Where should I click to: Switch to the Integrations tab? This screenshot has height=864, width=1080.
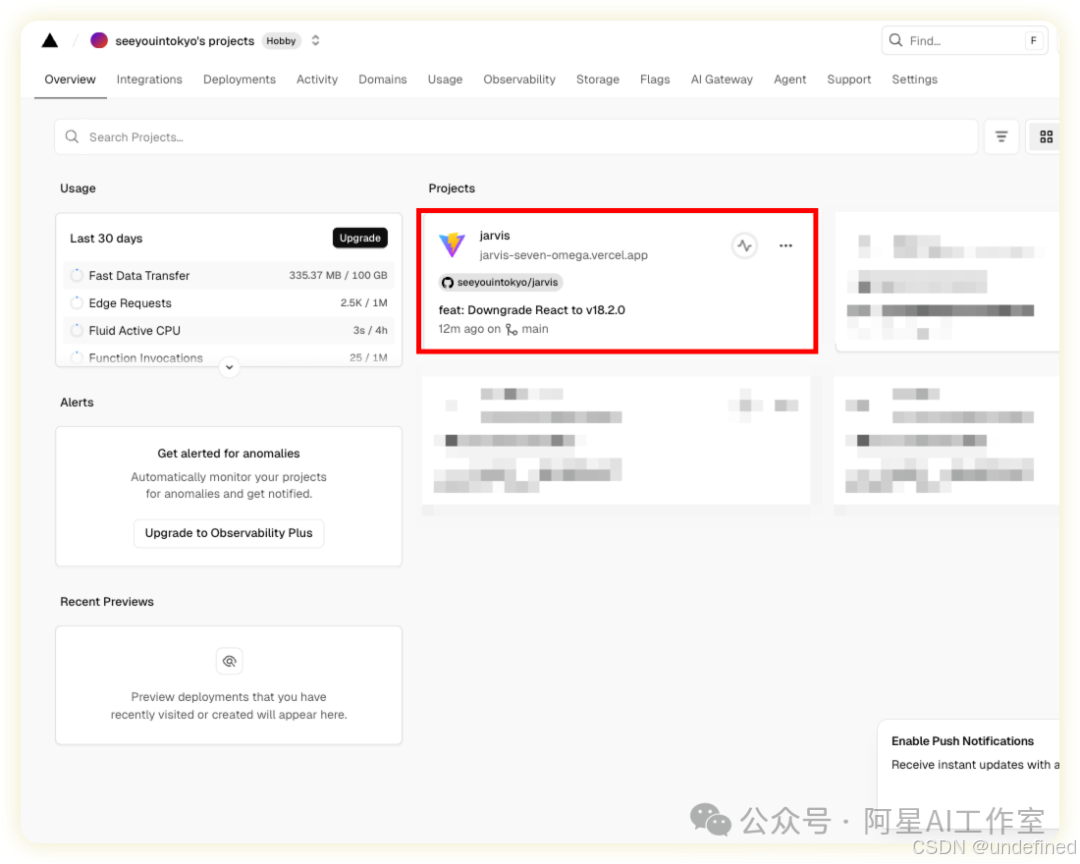click(149, 79)
